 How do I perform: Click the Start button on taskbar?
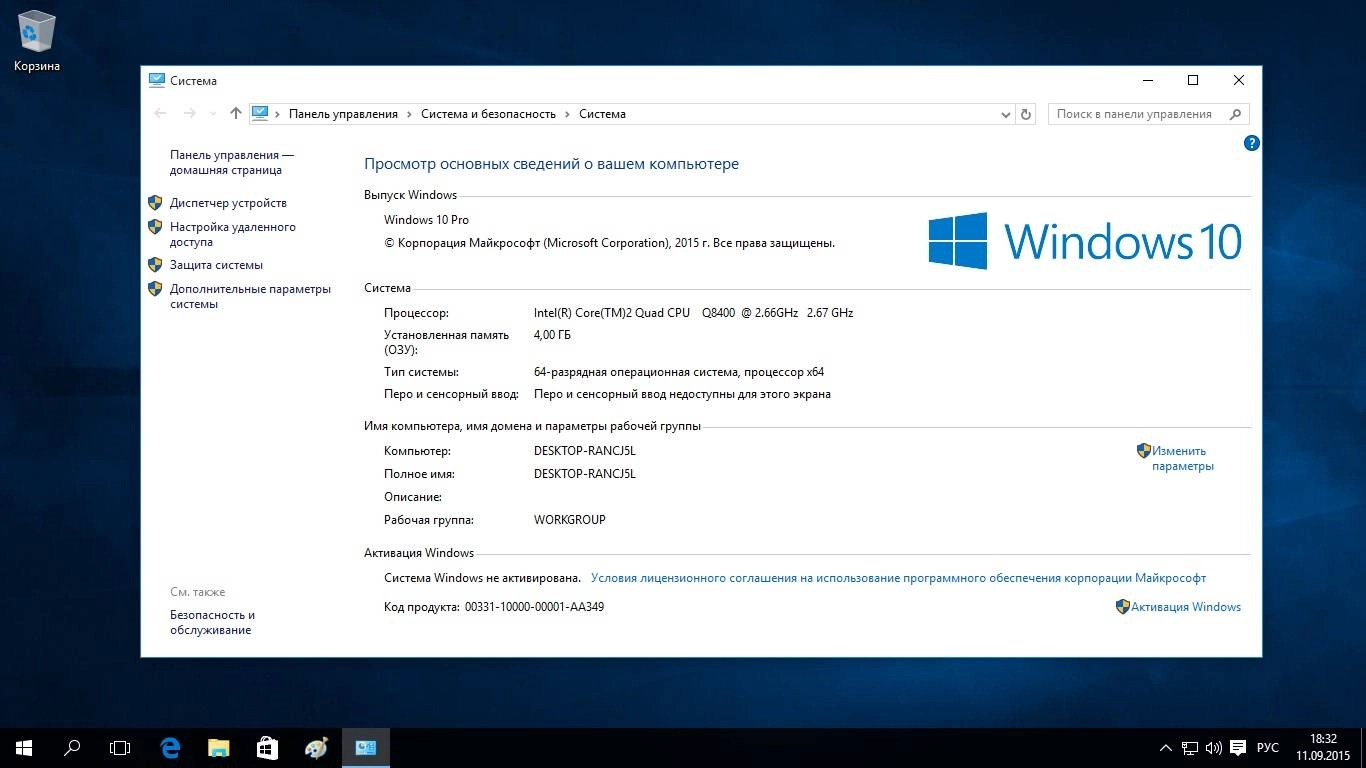coord(24,747)
